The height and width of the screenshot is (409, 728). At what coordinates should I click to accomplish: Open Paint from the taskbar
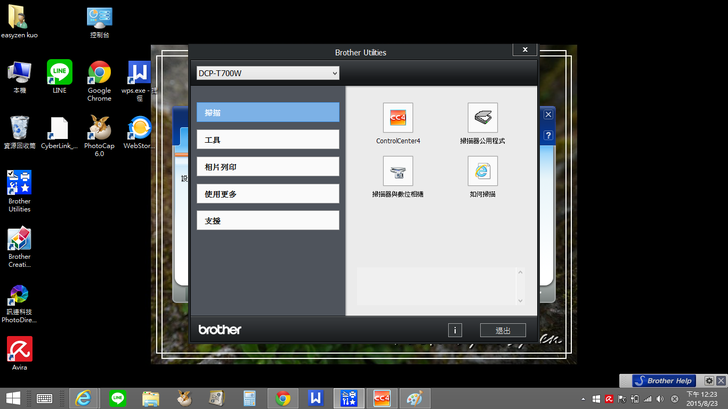pos(415,398)
